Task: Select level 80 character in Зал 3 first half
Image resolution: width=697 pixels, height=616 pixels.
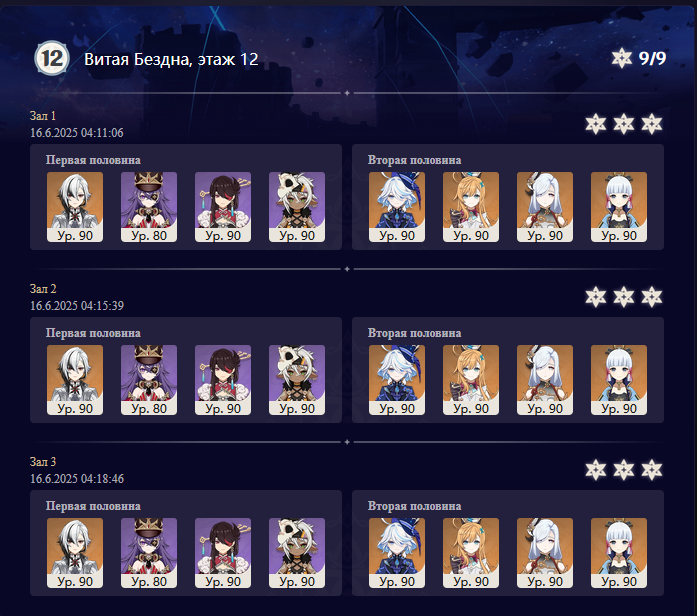Action: pyautogui.click(x=149, y=553)
